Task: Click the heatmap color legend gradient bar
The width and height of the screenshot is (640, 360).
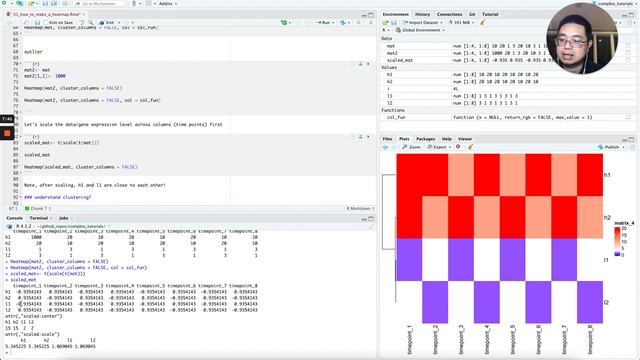Action: coord(617,242)
